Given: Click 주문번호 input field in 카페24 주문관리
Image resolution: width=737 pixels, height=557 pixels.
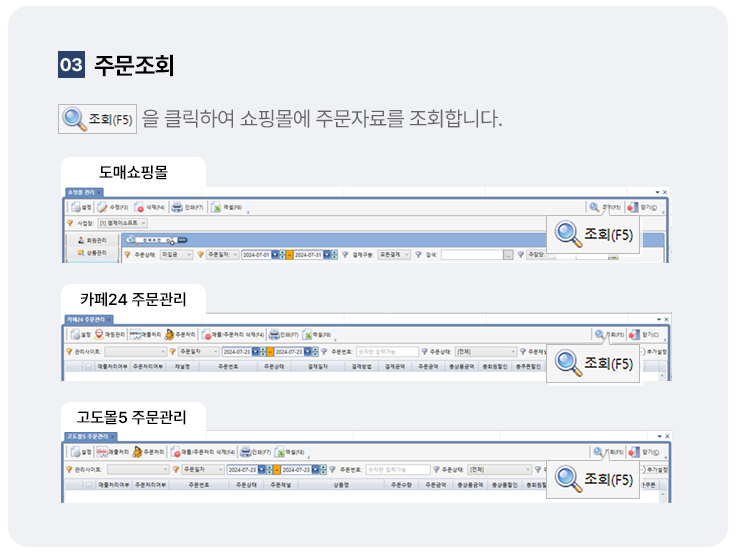Looking at the screenshot, I should tap(387, 352).
